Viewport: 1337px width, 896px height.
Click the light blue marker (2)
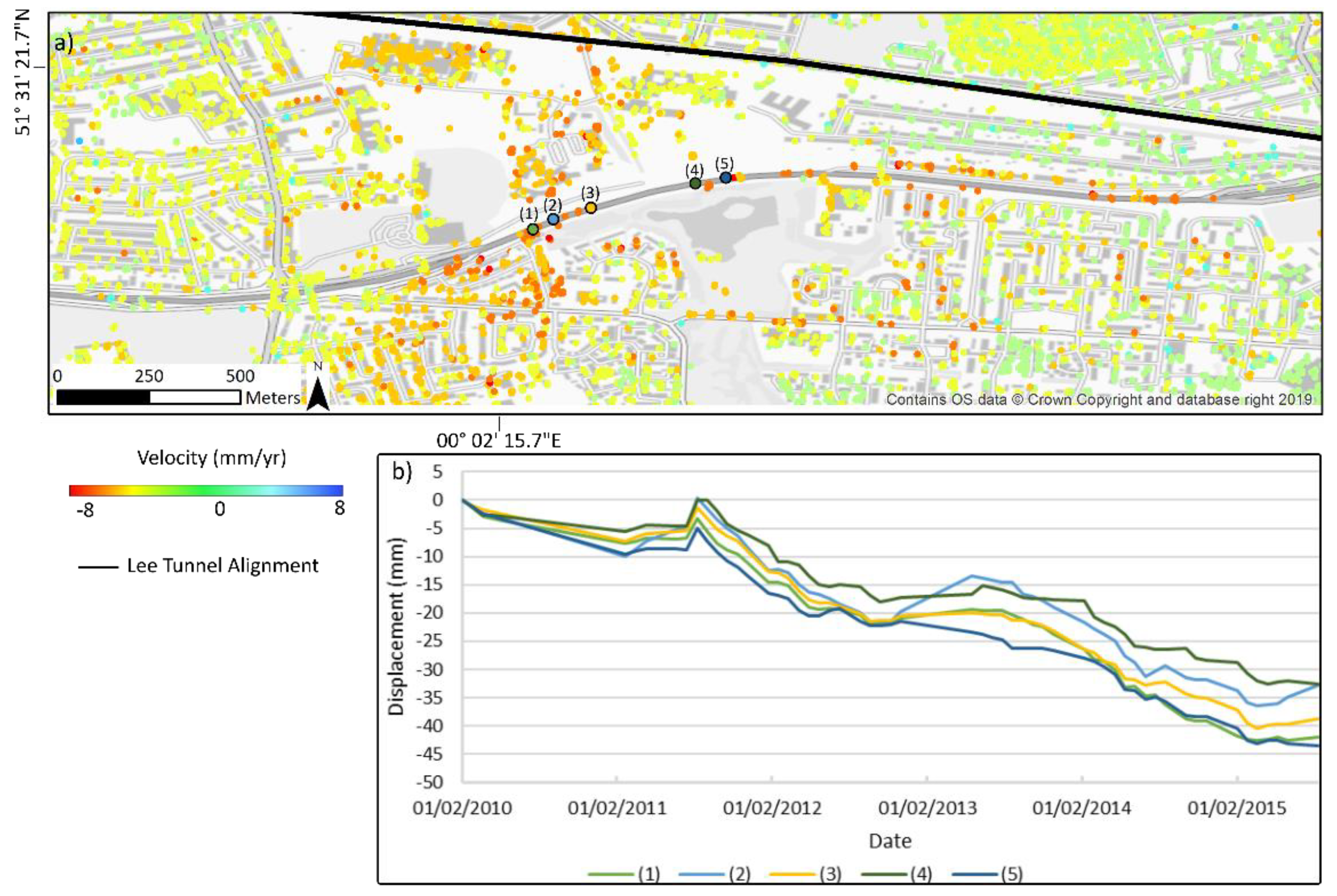(553, 219)
